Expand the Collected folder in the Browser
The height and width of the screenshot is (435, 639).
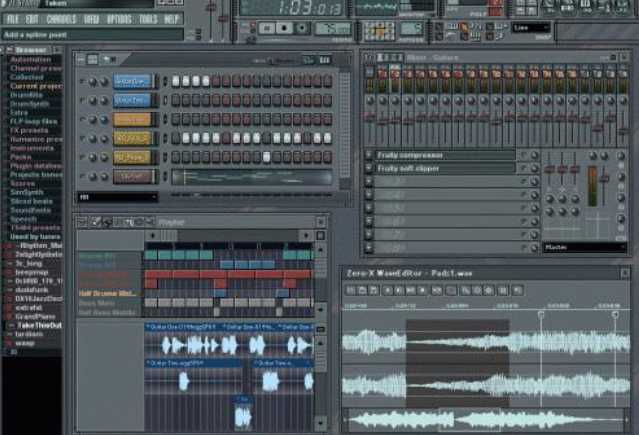pyautogui.click(x=26, y=77)
